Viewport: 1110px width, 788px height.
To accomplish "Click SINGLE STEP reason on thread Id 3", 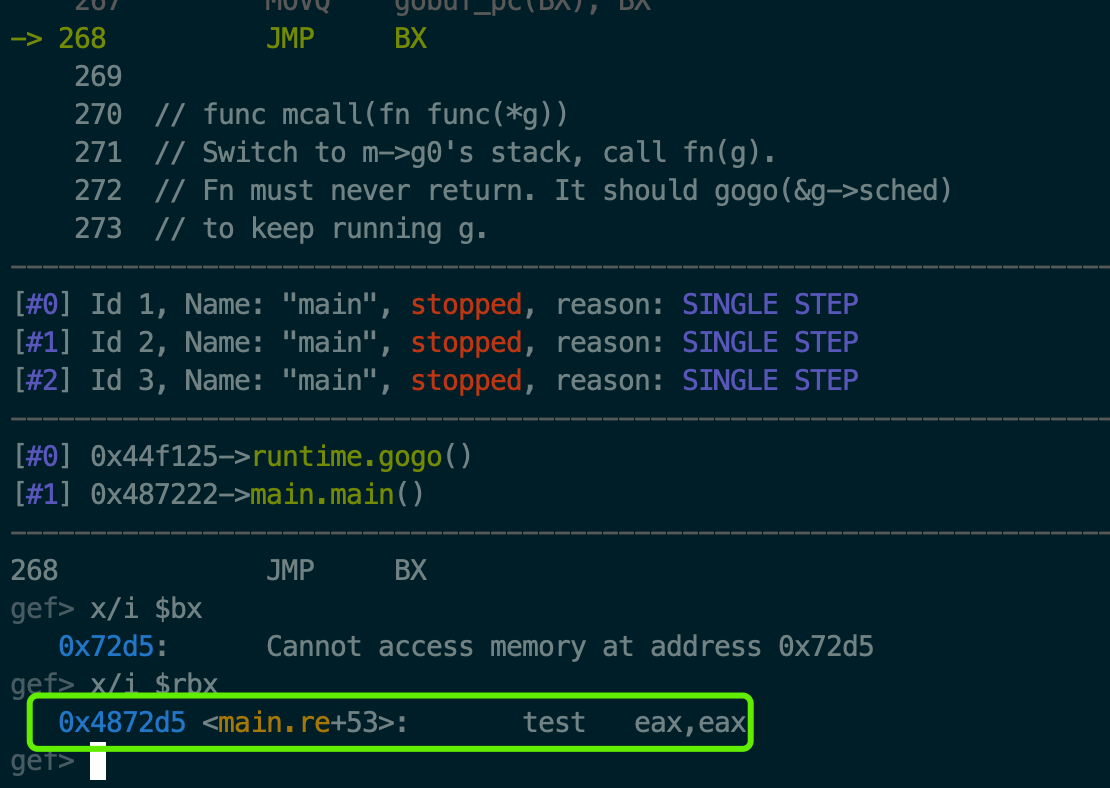I will [x=770, y=380].
